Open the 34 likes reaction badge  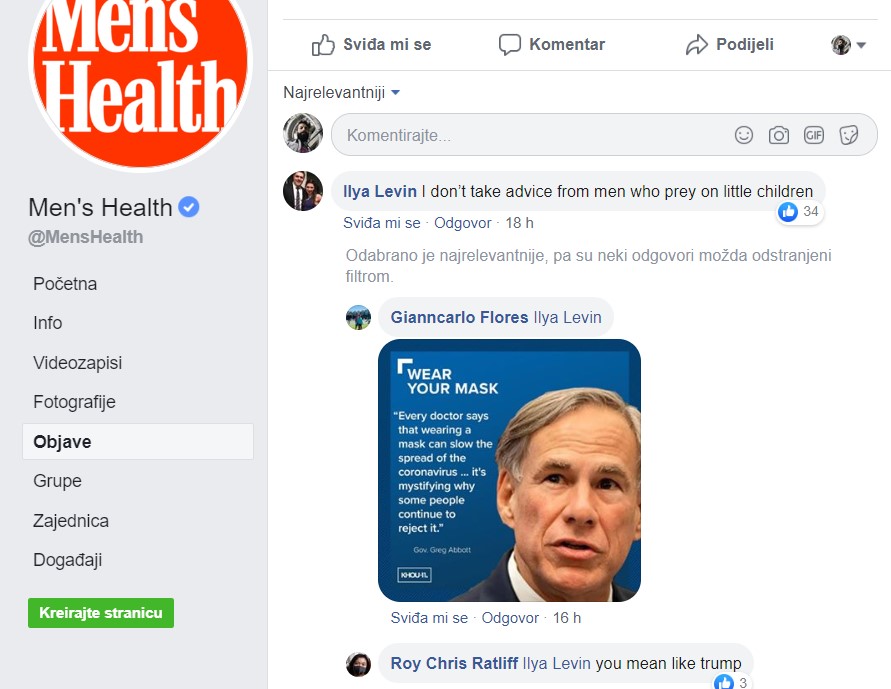click(799, 212)
